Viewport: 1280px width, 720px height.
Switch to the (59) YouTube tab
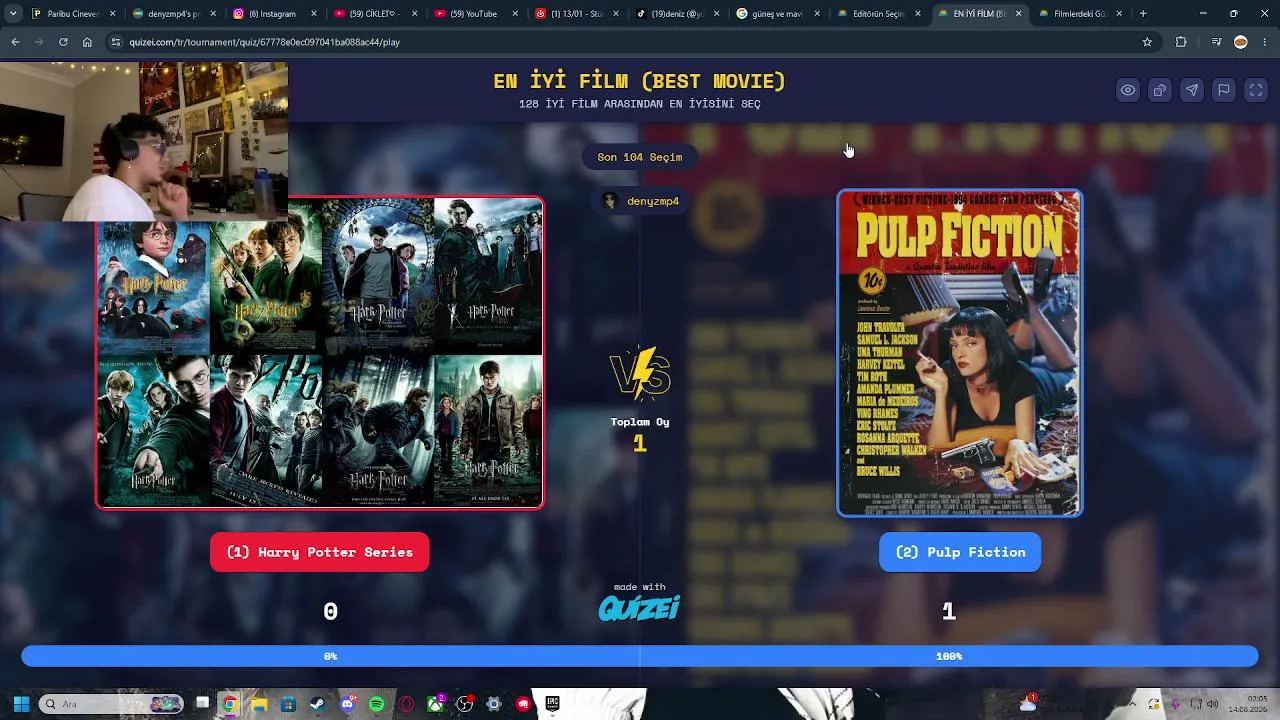tap(473, 14)
